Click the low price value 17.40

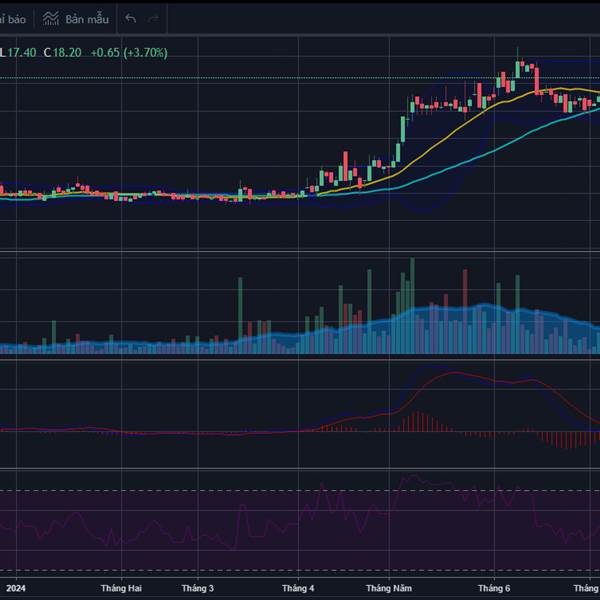22,52
